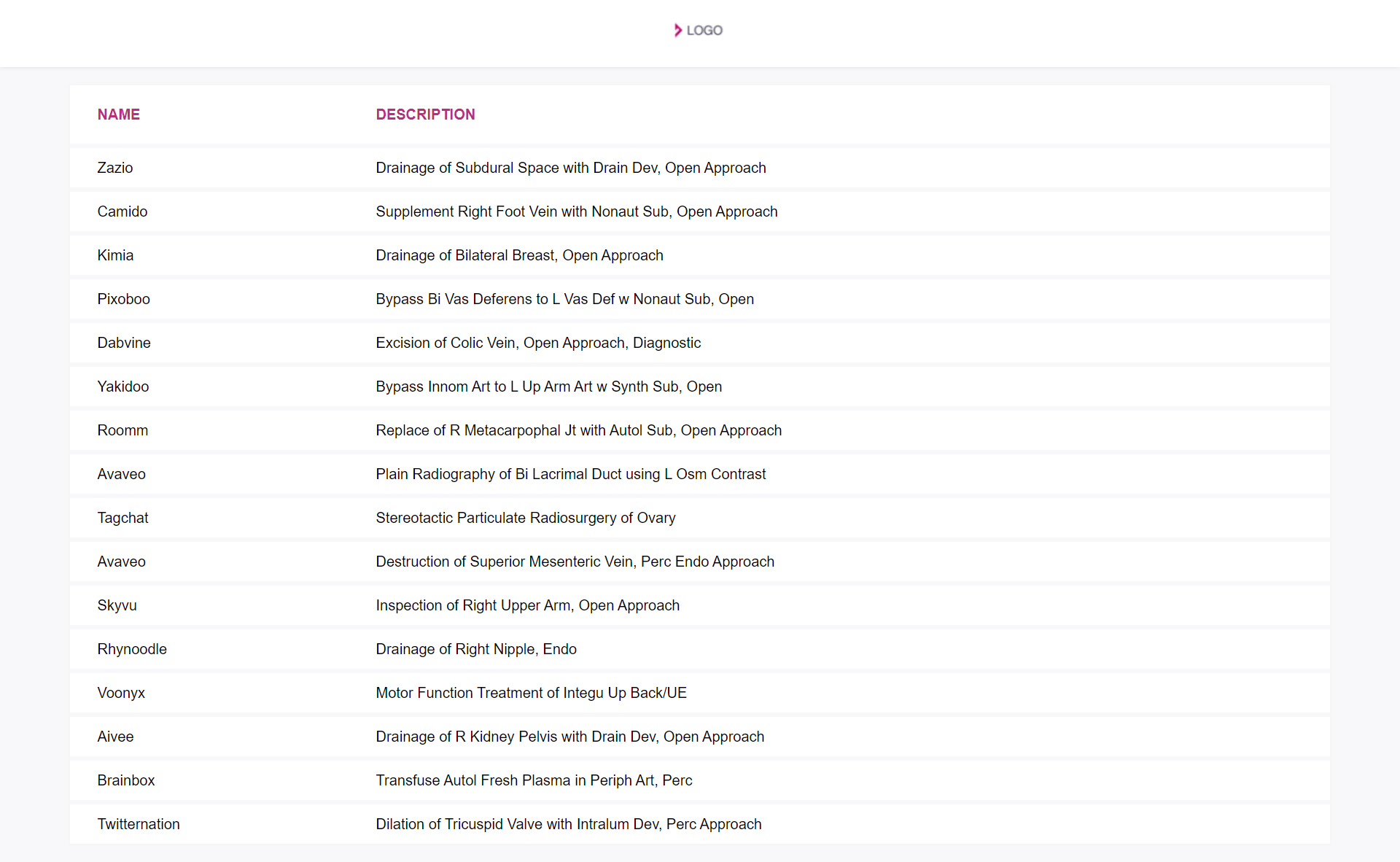Click 'Excision of Colic Vein, Open Approach, Diagnostic'
Image resolution: width=1400 pixels, height=862 pixels.
(x=538, y=343)
